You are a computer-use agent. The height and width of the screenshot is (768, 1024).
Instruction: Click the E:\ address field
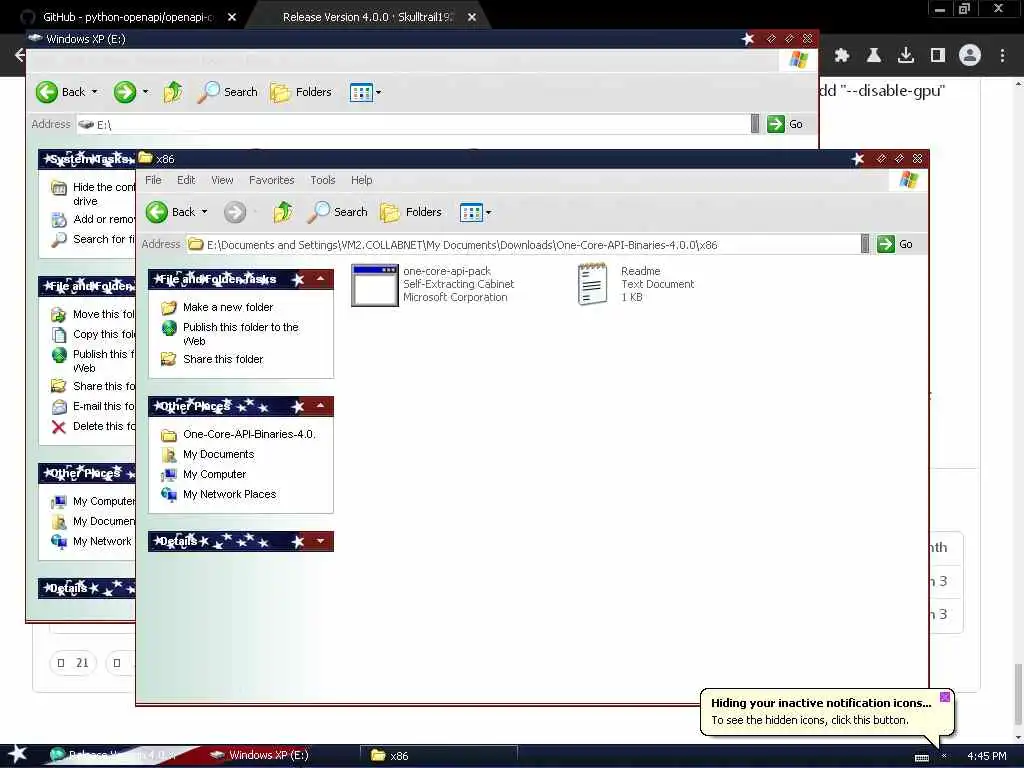[413, 125]
